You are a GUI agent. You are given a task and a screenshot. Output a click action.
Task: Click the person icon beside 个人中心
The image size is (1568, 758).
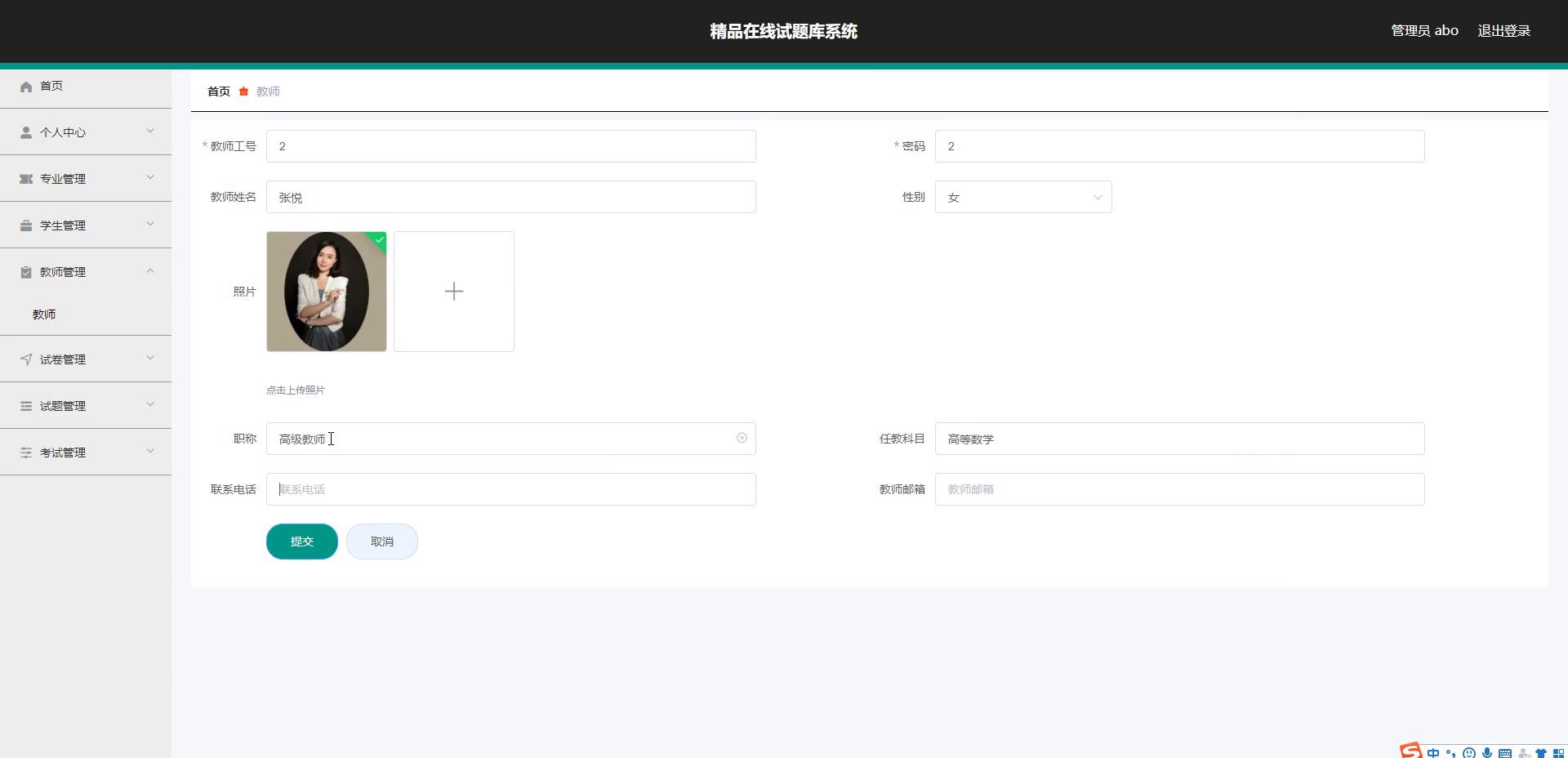pos(26,132)
